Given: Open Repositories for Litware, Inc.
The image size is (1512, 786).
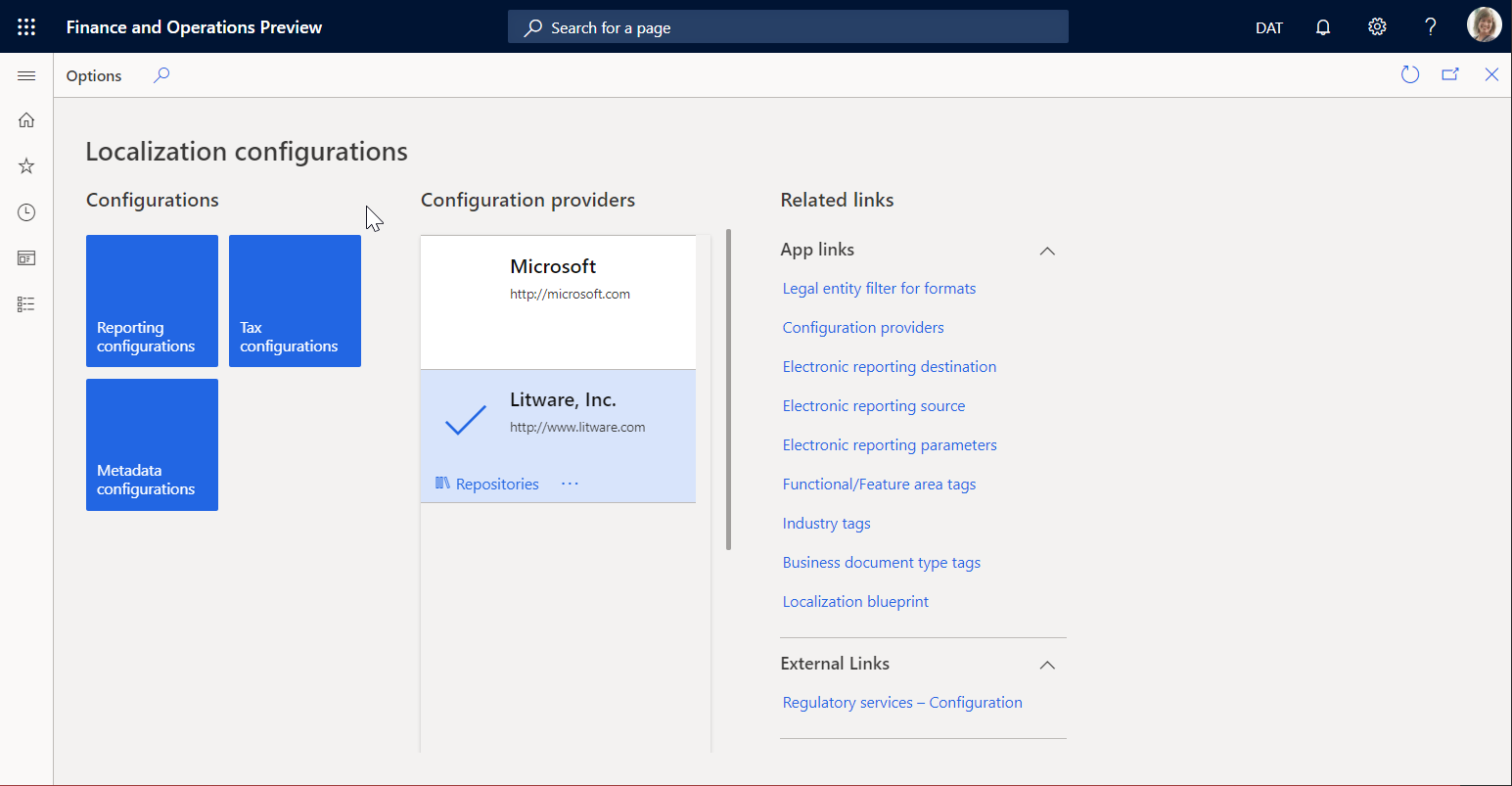Looking at the screenshot, I should tap(487, 484).
